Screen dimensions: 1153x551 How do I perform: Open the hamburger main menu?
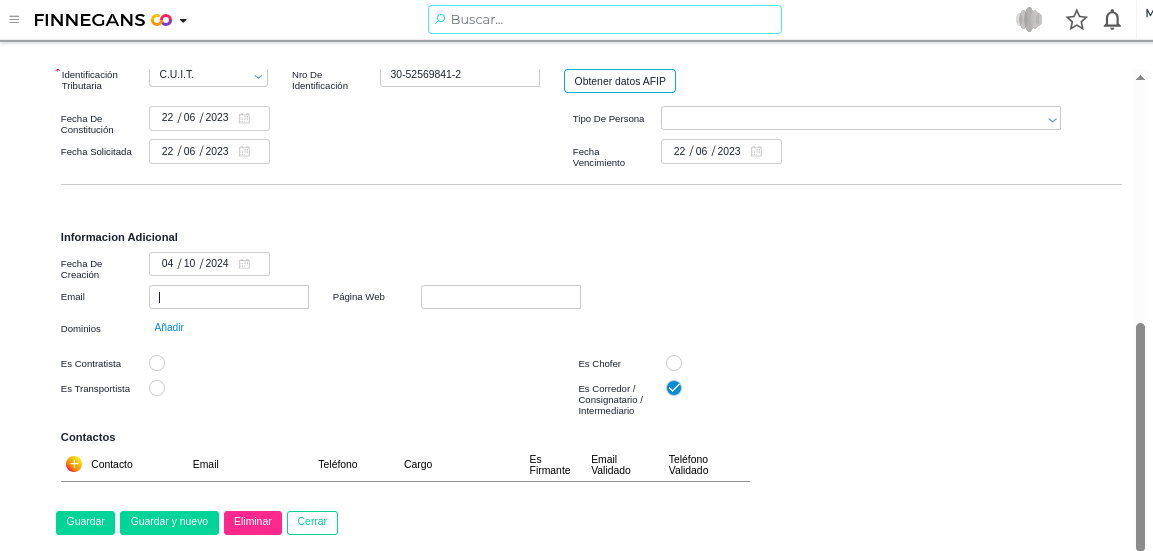[14, 20]
